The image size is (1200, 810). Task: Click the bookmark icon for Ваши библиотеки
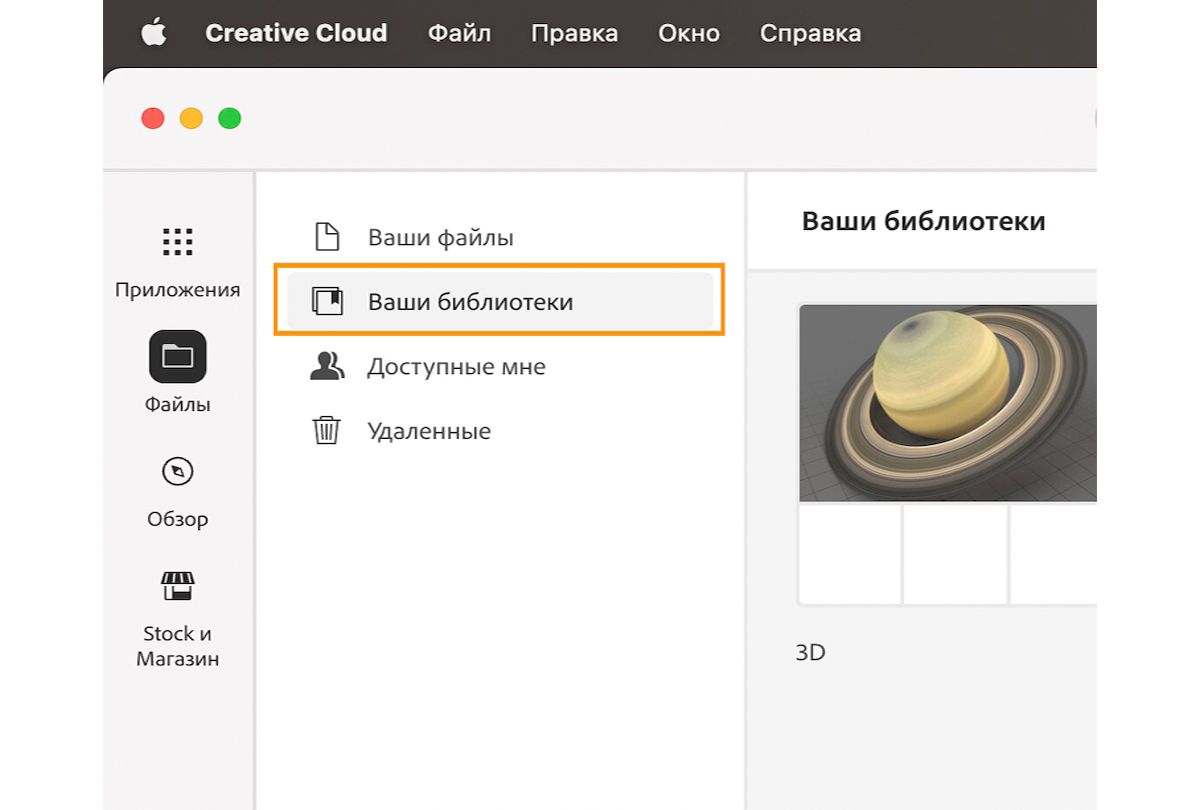click(x=325, y=301)
